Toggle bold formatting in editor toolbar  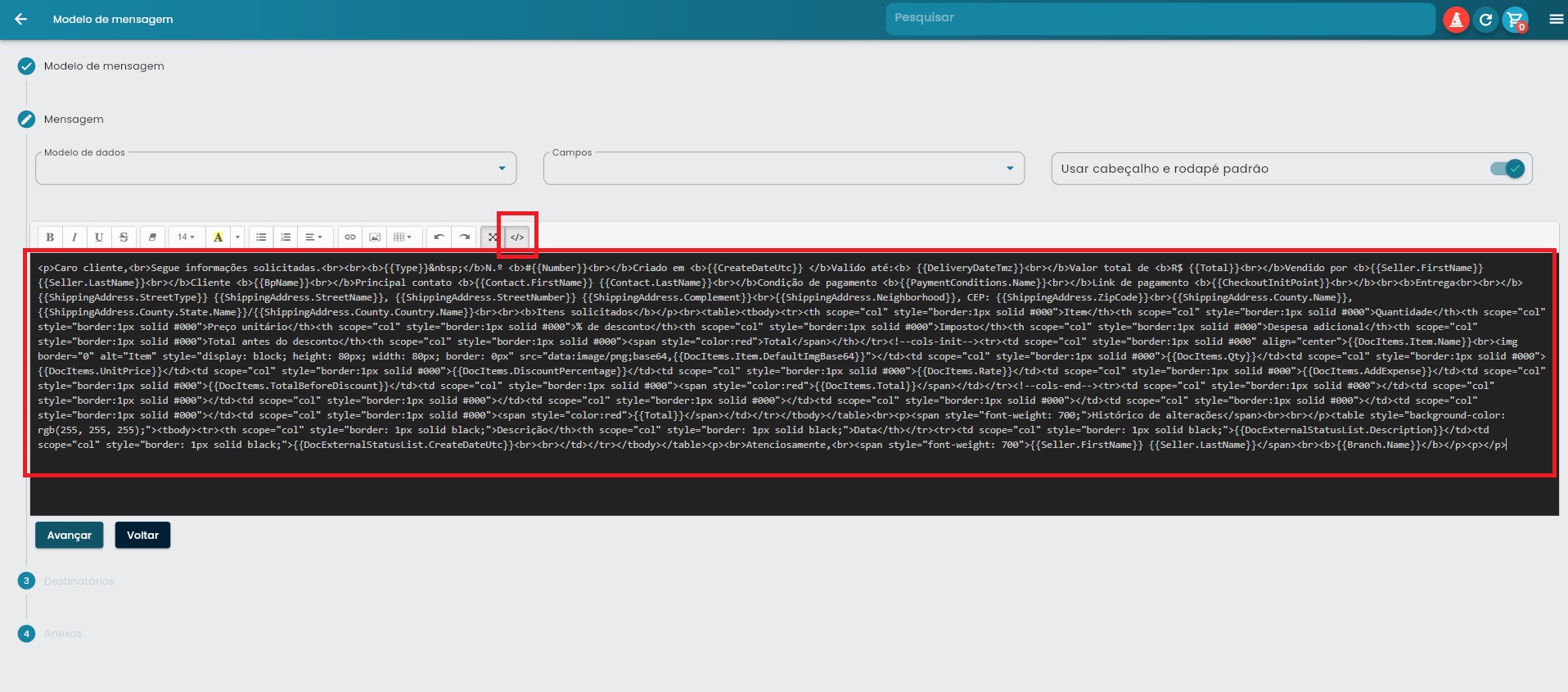(50, 237)
